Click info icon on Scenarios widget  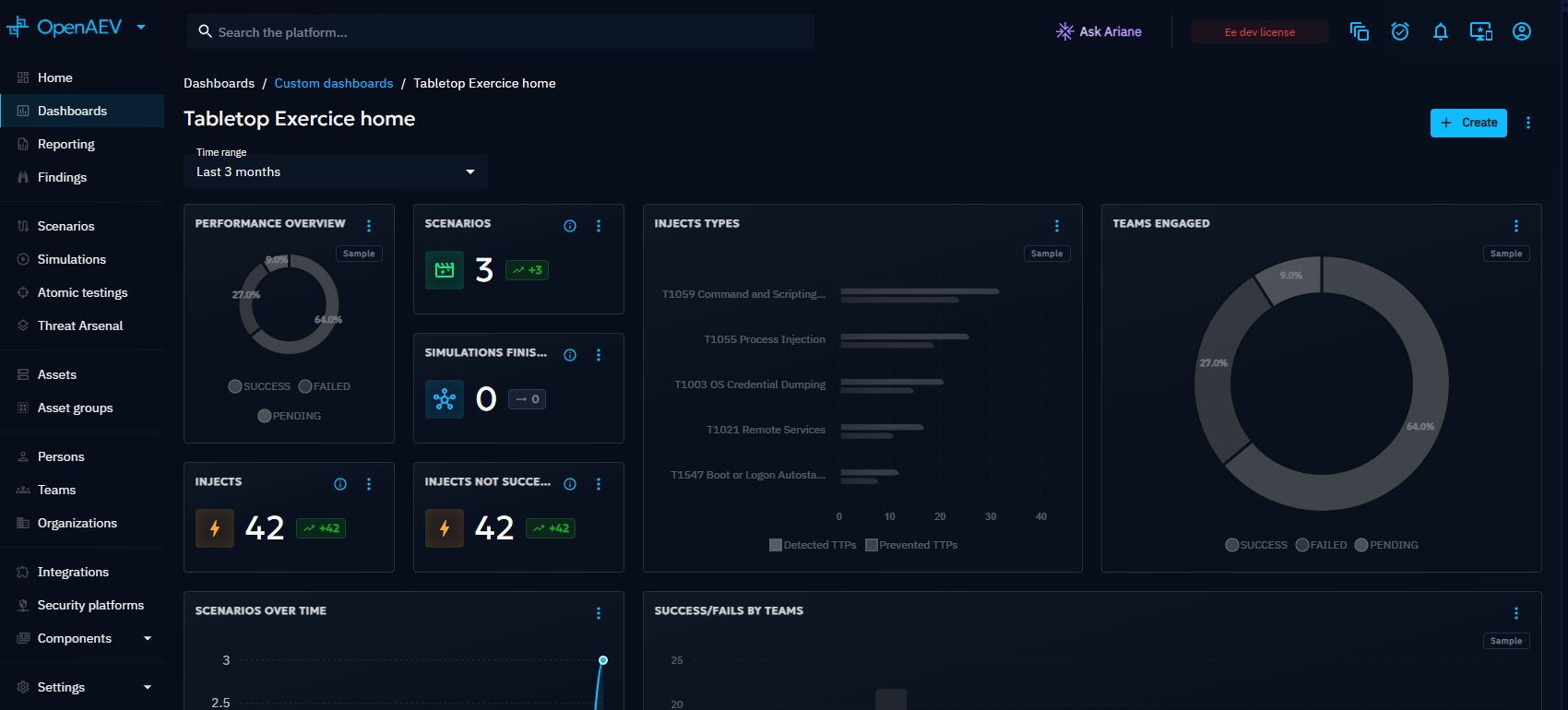pyautogui.click(x=570, y=226)
